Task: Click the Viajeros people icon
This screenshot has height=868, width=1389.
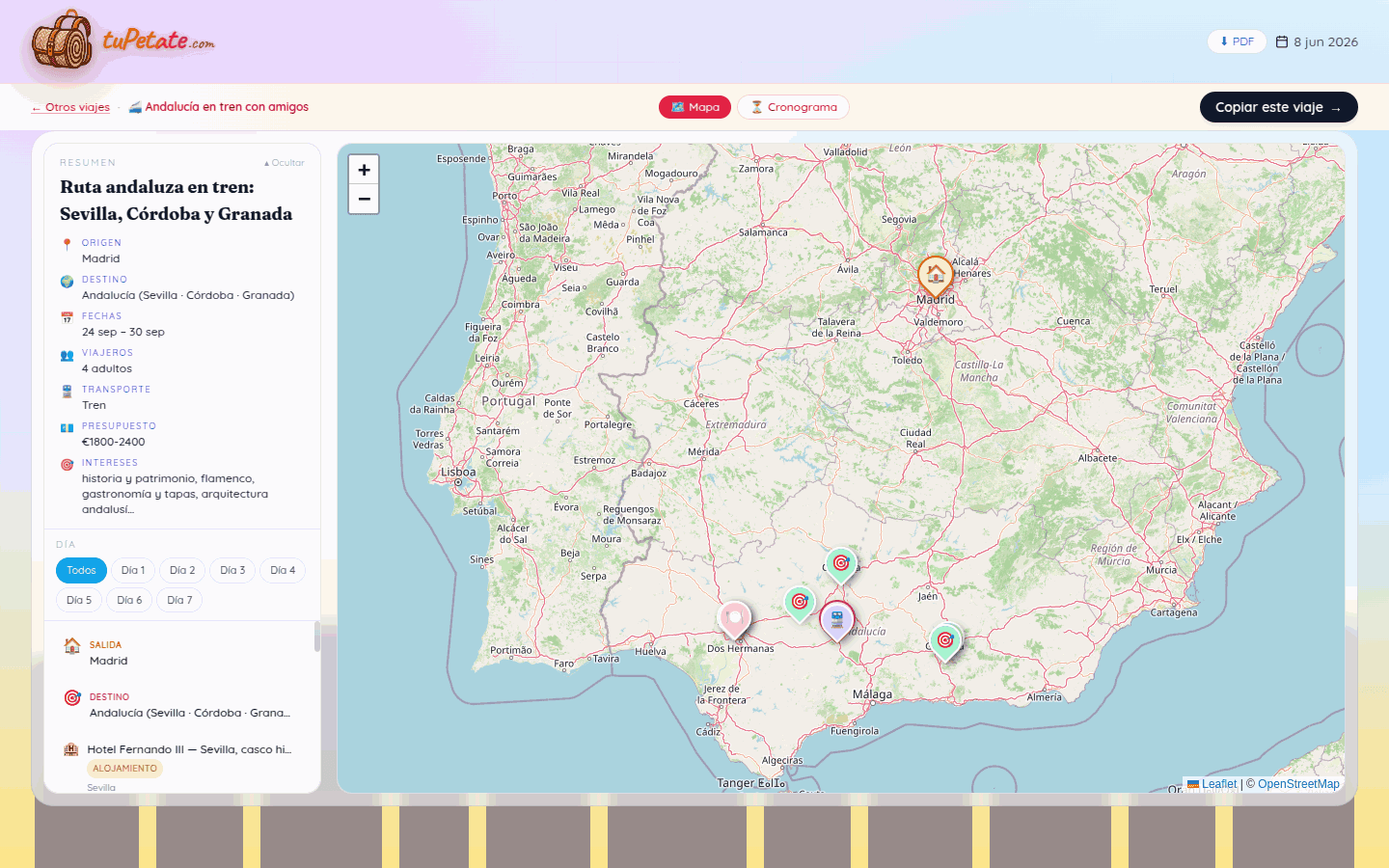Action: click(67, 355)
